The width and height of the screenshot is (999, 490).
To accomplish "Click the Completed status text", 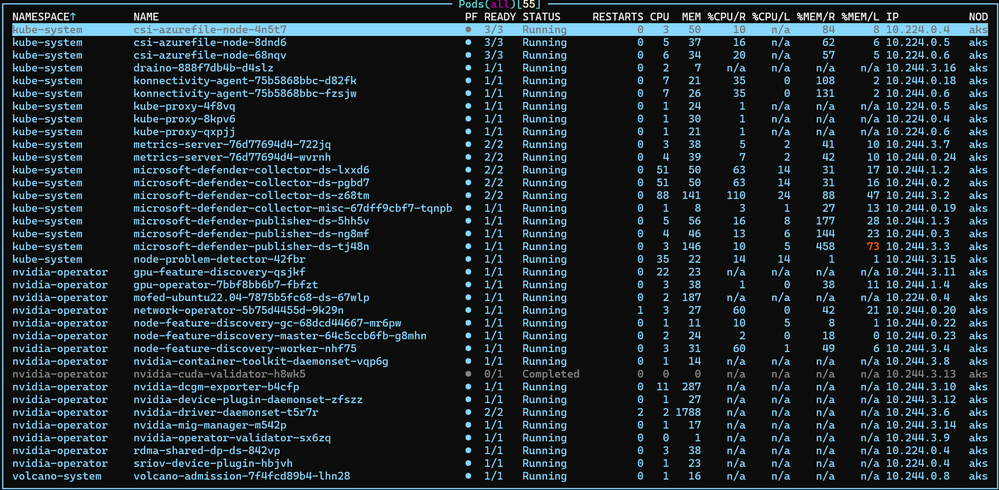I will point(551,373).
